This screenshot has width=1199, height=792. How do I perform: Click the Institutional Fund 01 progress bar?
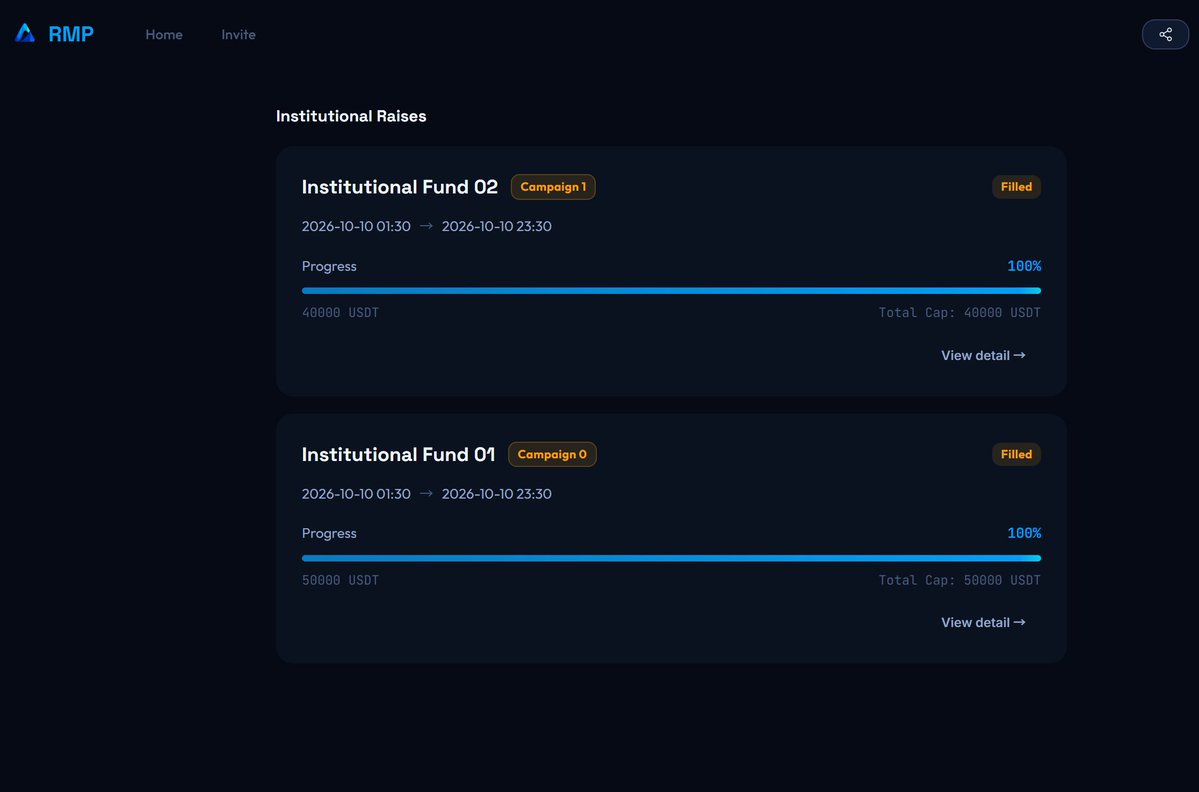[x=671, y=558]
